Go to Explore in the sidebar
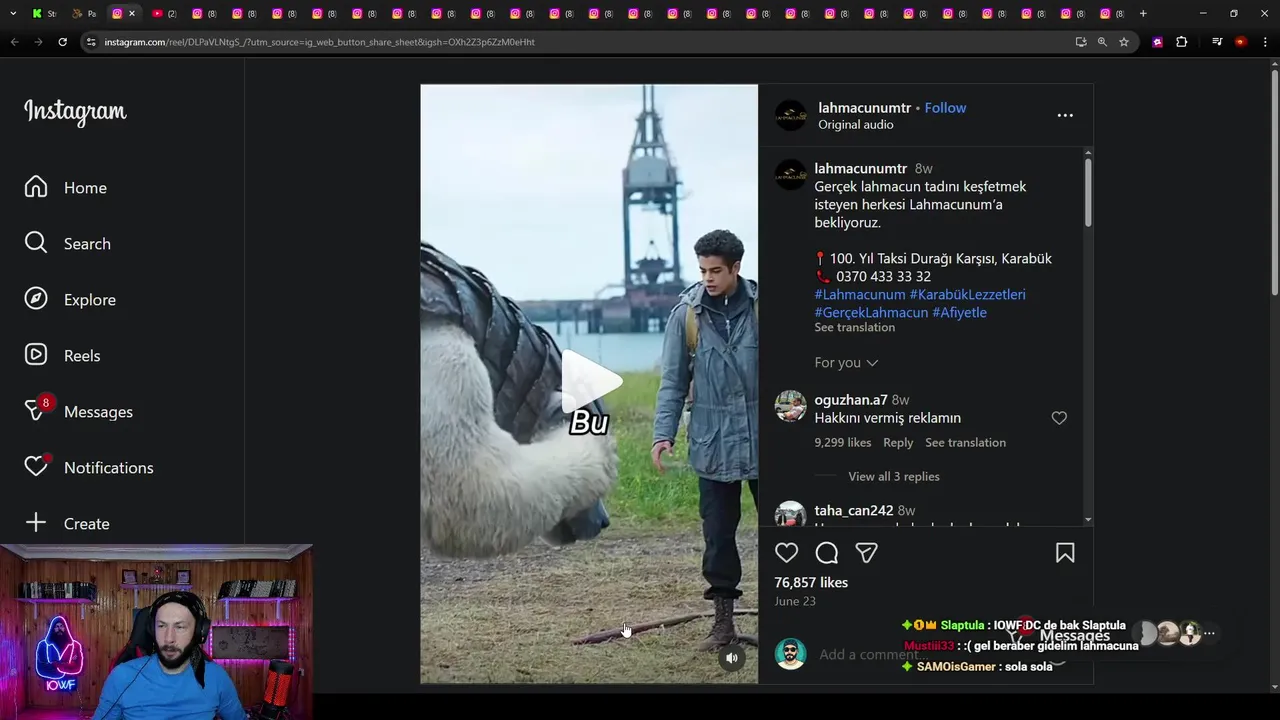Image resolution: width=1280 pixels, height=720 pixels. click(x=70, y=300)
